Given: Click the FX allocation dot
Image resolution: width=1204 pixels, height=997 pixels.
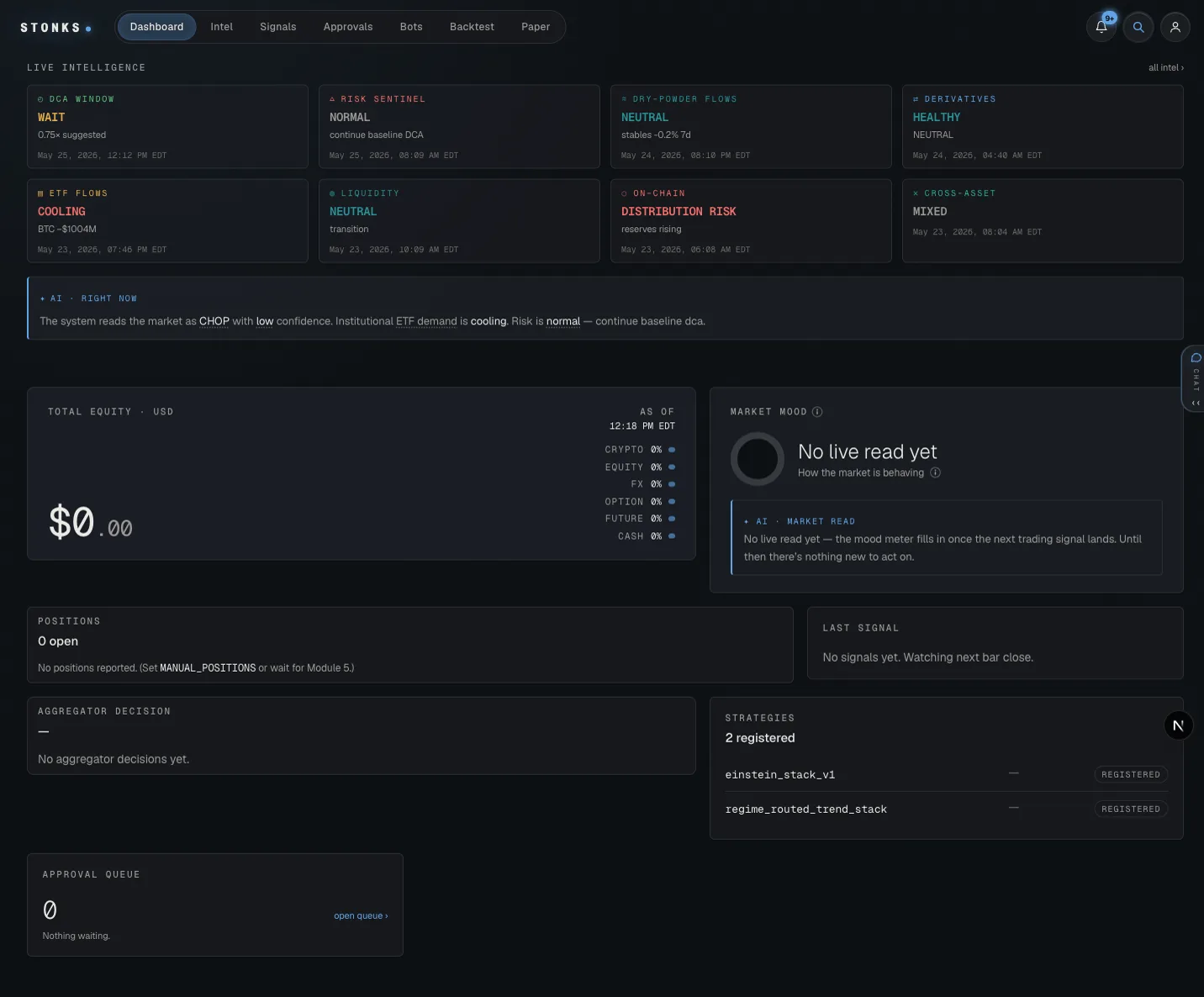Looking at the screenshot, I should [672, 484].
